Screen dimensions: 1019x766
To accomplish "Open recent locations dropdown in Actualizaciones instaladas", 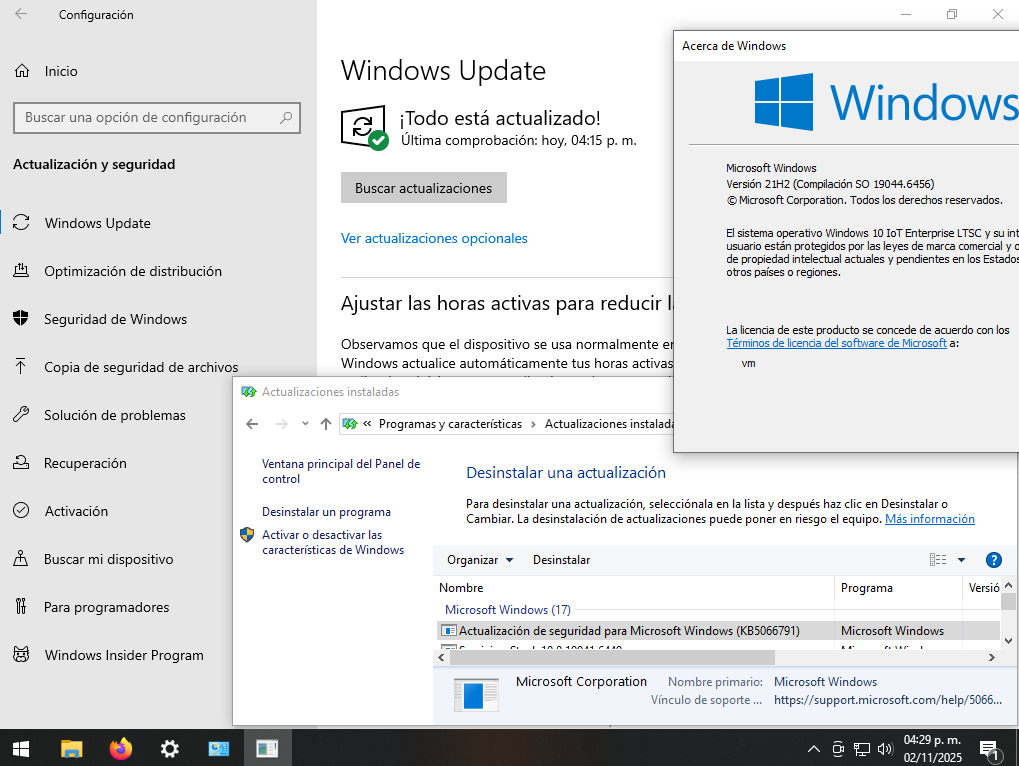I will click(305, 424).
